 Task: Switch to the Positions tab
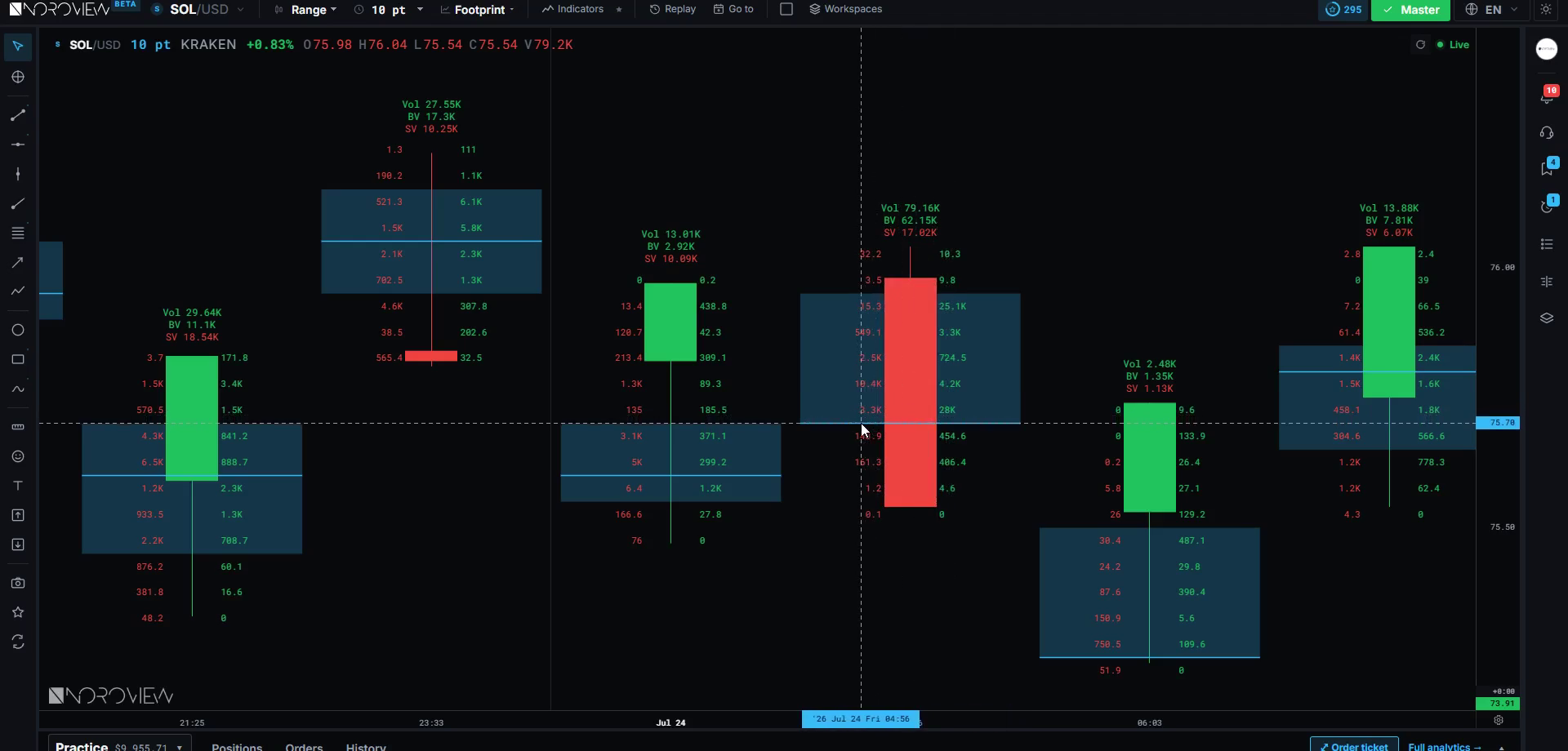pyautogui.click(x=237, y=746)
